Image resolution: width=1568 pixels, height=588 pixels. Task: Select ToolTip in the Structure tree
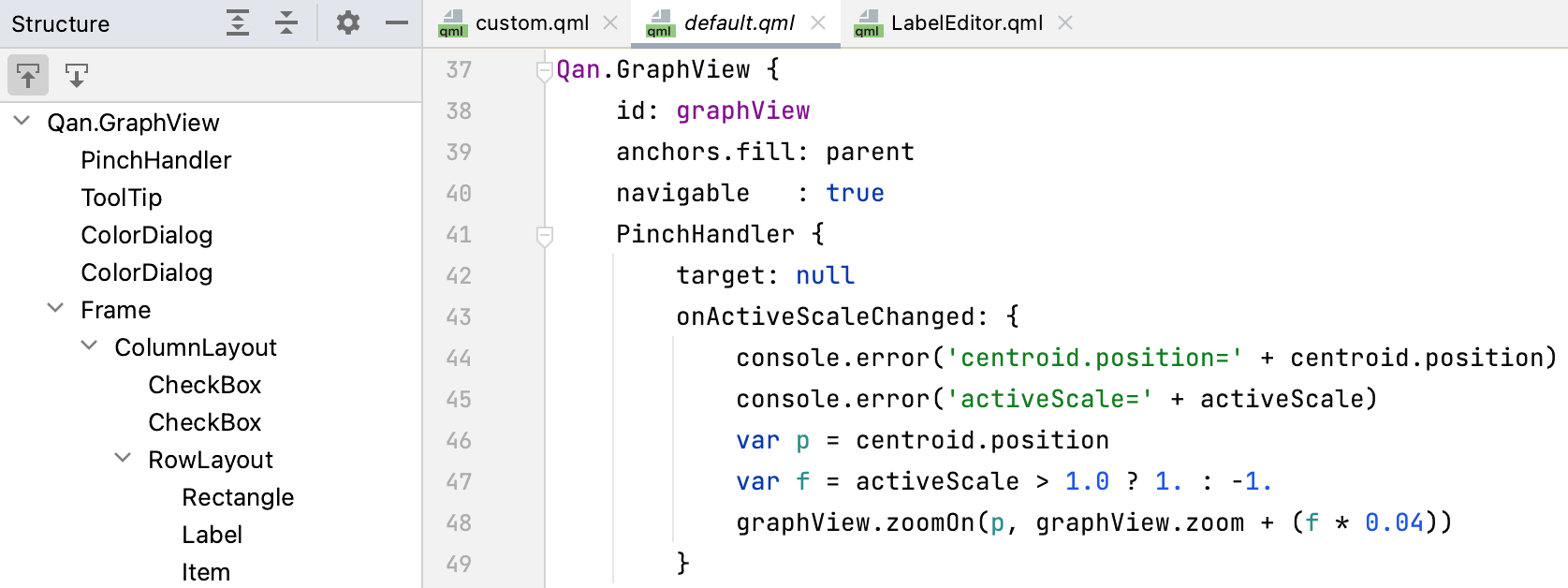click(x=122, y=198)
